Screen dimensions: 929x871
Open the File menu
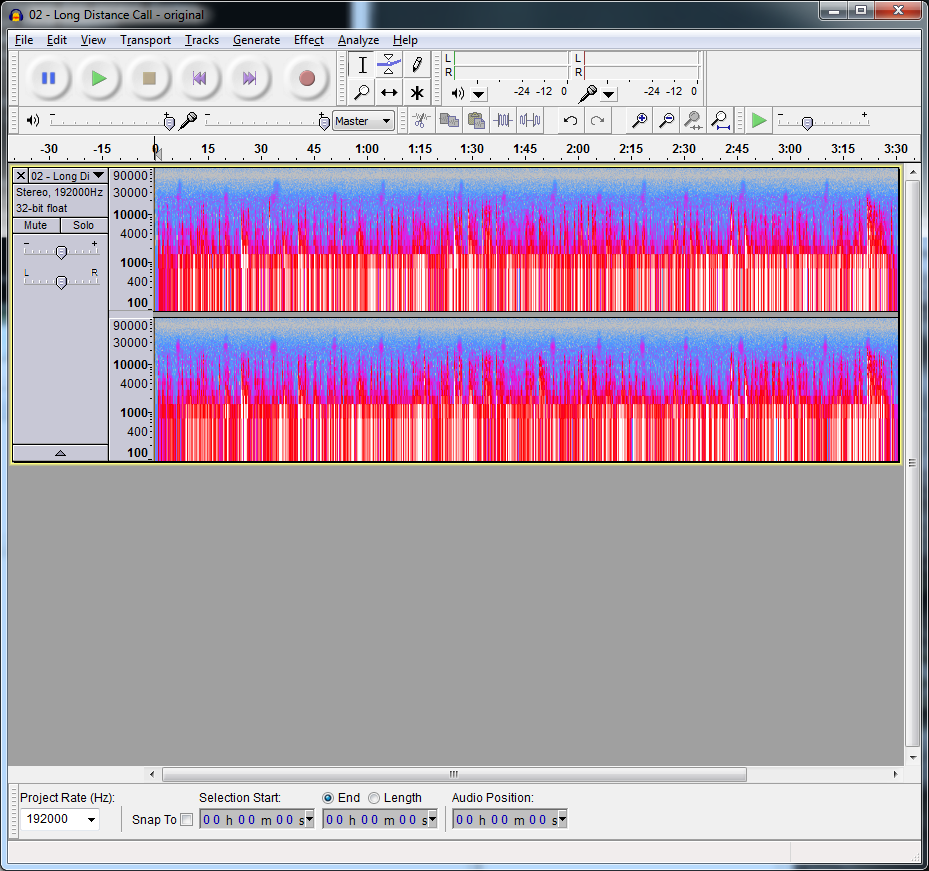pyautogui.click(x=24, y=40)
